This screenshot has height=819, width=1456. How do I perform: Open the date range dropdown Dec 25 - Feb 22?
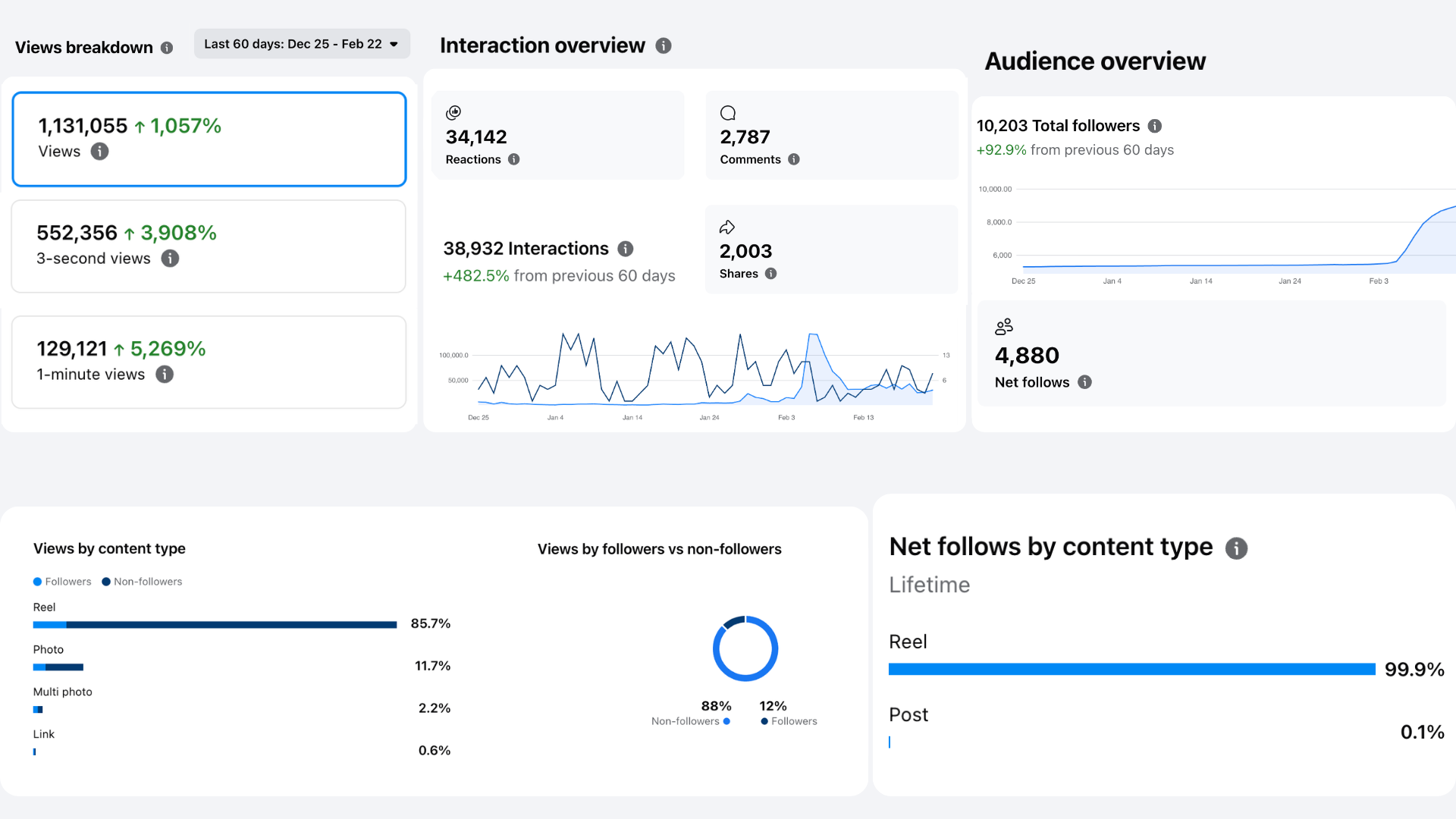(x=302, y=44)
